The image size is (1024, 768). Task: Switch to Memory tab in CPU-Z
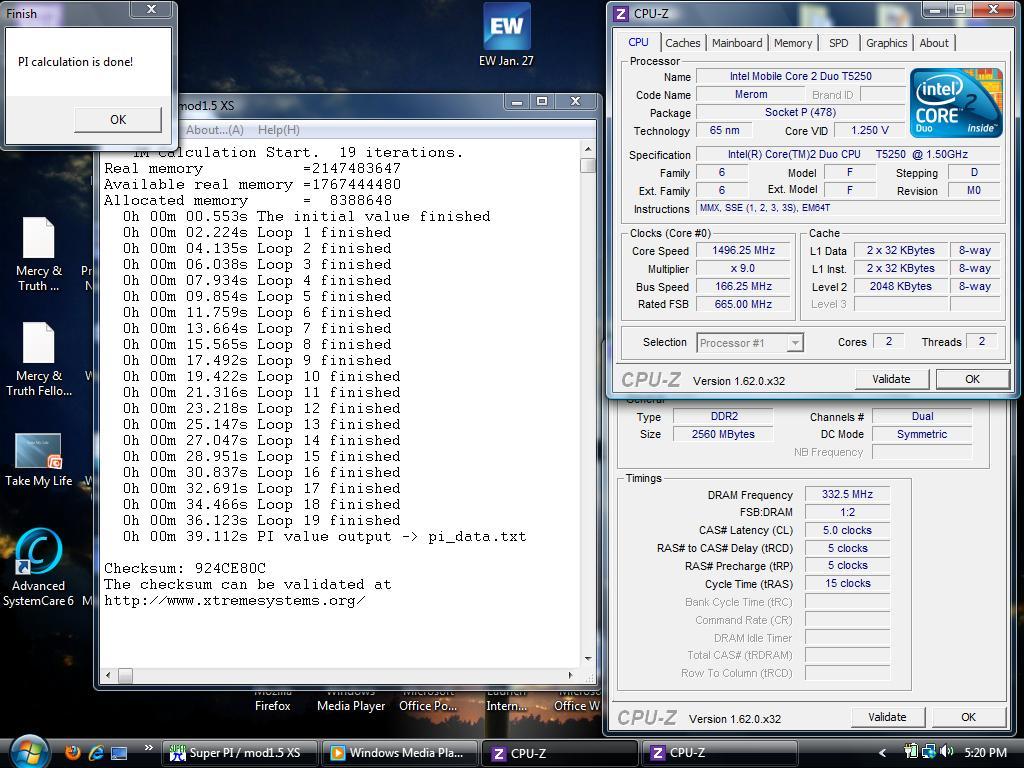click(793, 43)
